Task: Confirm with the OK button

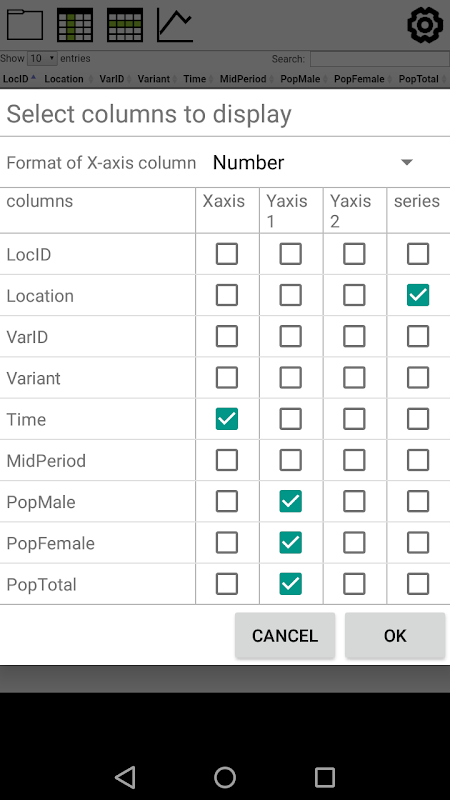Action: point(395,636)
